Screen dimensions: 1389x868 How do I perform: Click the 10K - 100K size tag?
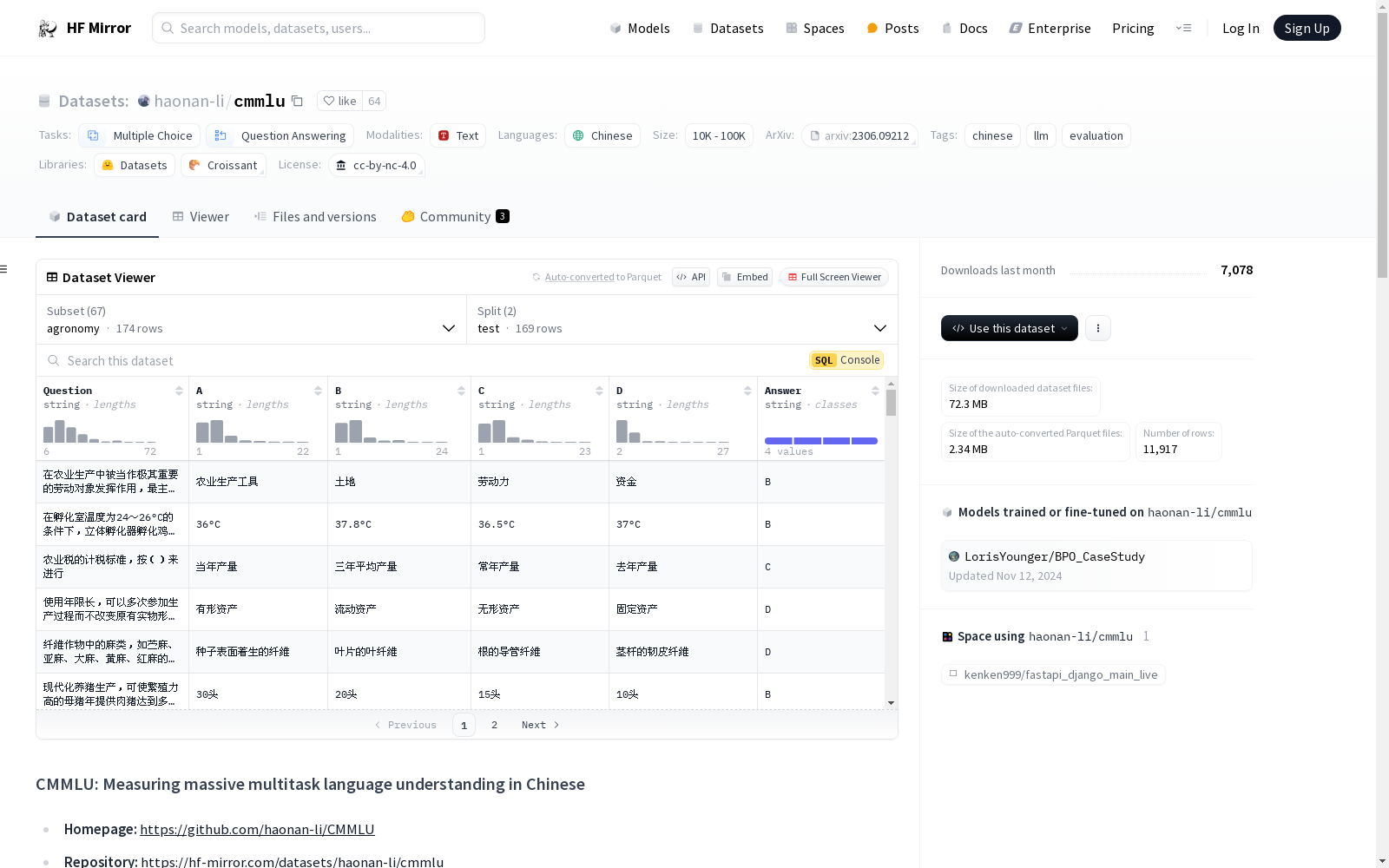click(719, 135)
